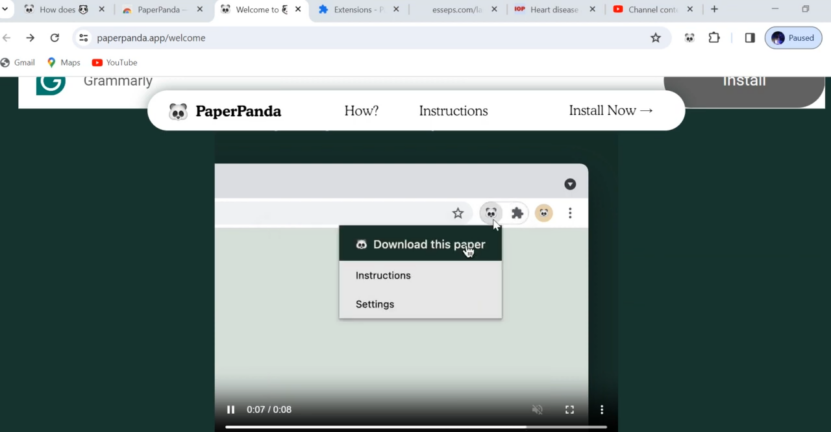Screen dimensions: 831x432
Task: Click the puzzle piece icon in the demo video
Action: 517,213
